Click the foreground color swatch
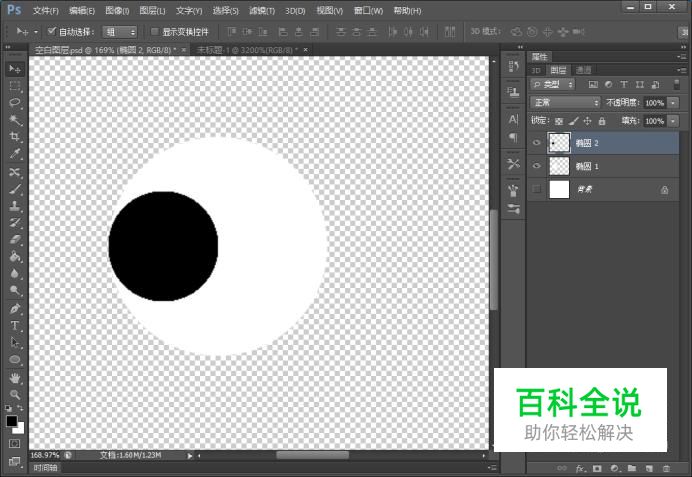Screen dimensions: 692x477 pos(12,421)
